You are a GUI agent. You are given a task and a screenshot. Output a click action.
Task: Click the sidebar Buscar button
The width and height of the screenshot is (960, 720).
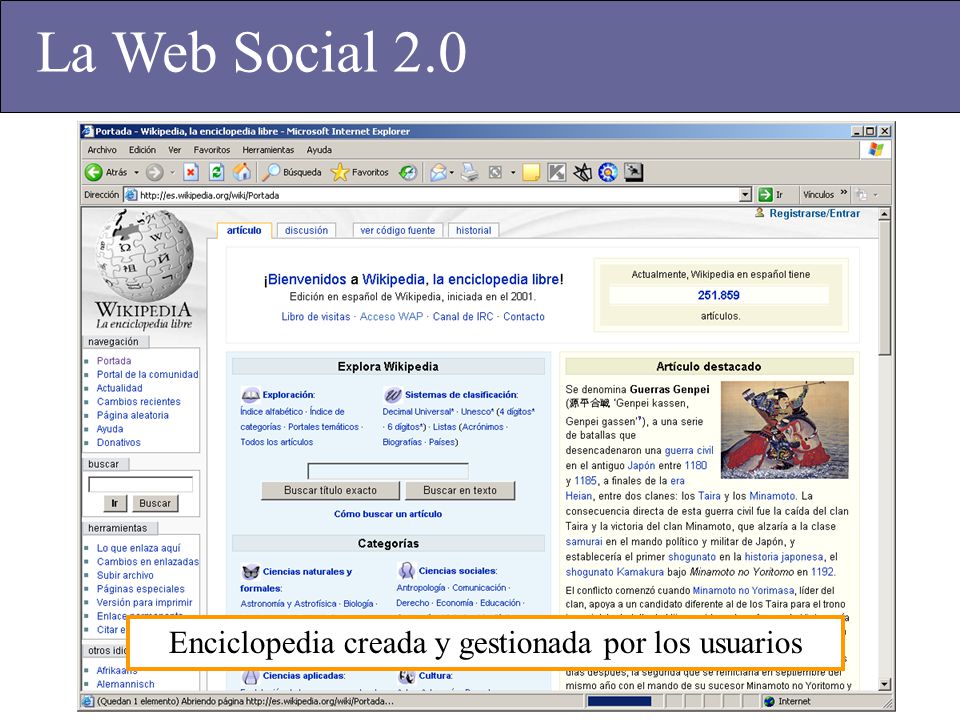[x=155, y=503]
